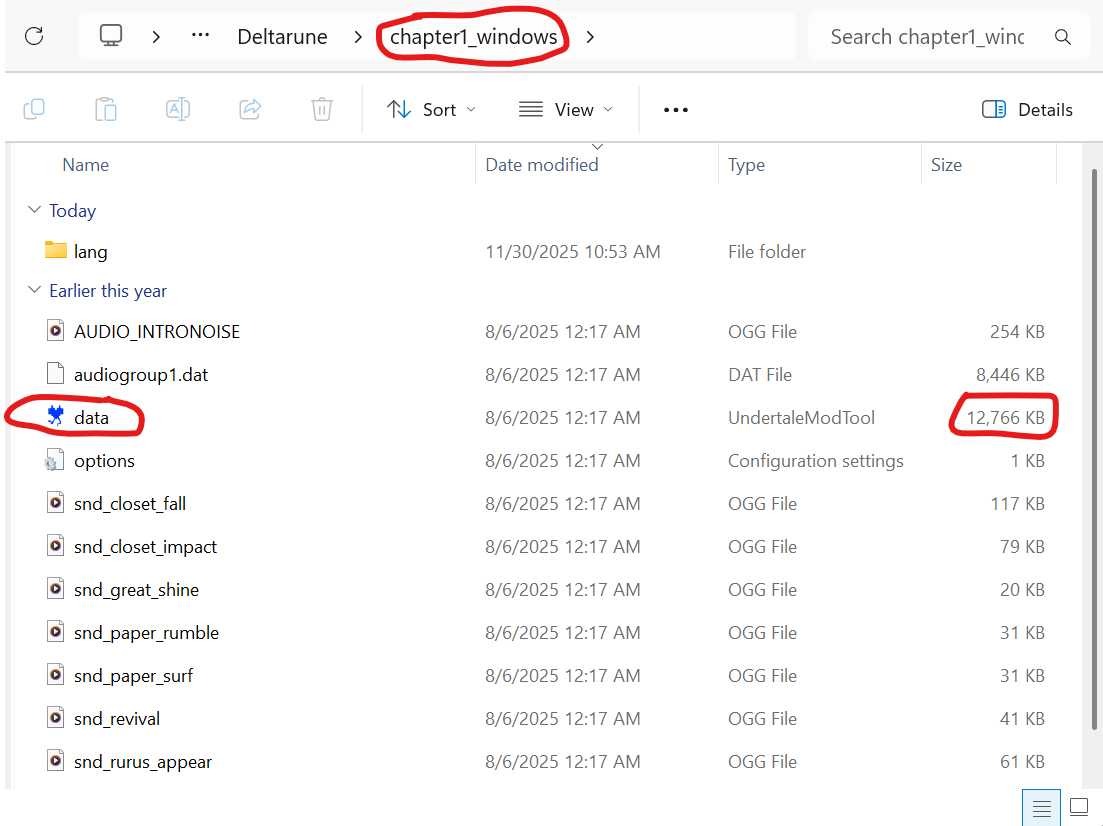Click the This PC monitor icon
Screen dimensions: 1103x826
(111, 36)
